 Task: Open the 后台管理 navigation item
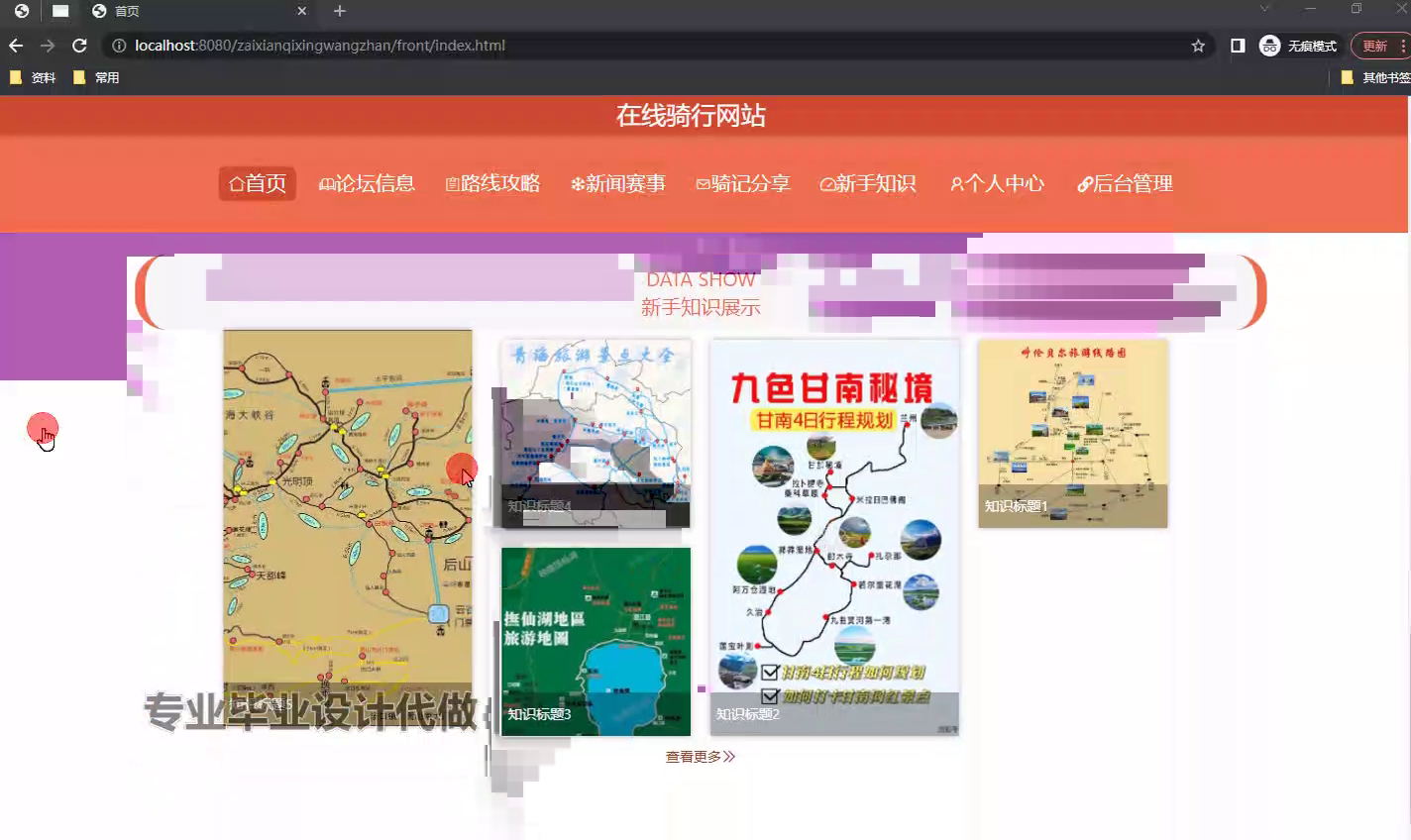[x=1126, y=183]
